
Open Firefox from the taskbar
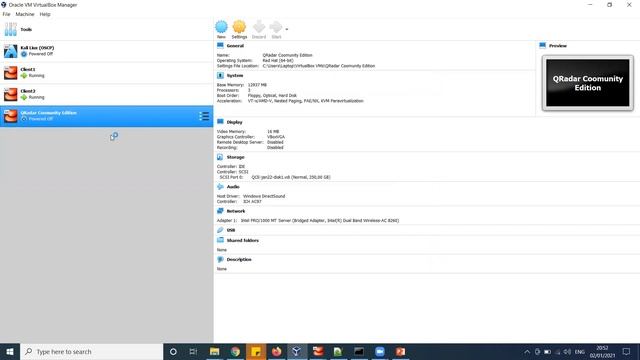click(276, 351)
